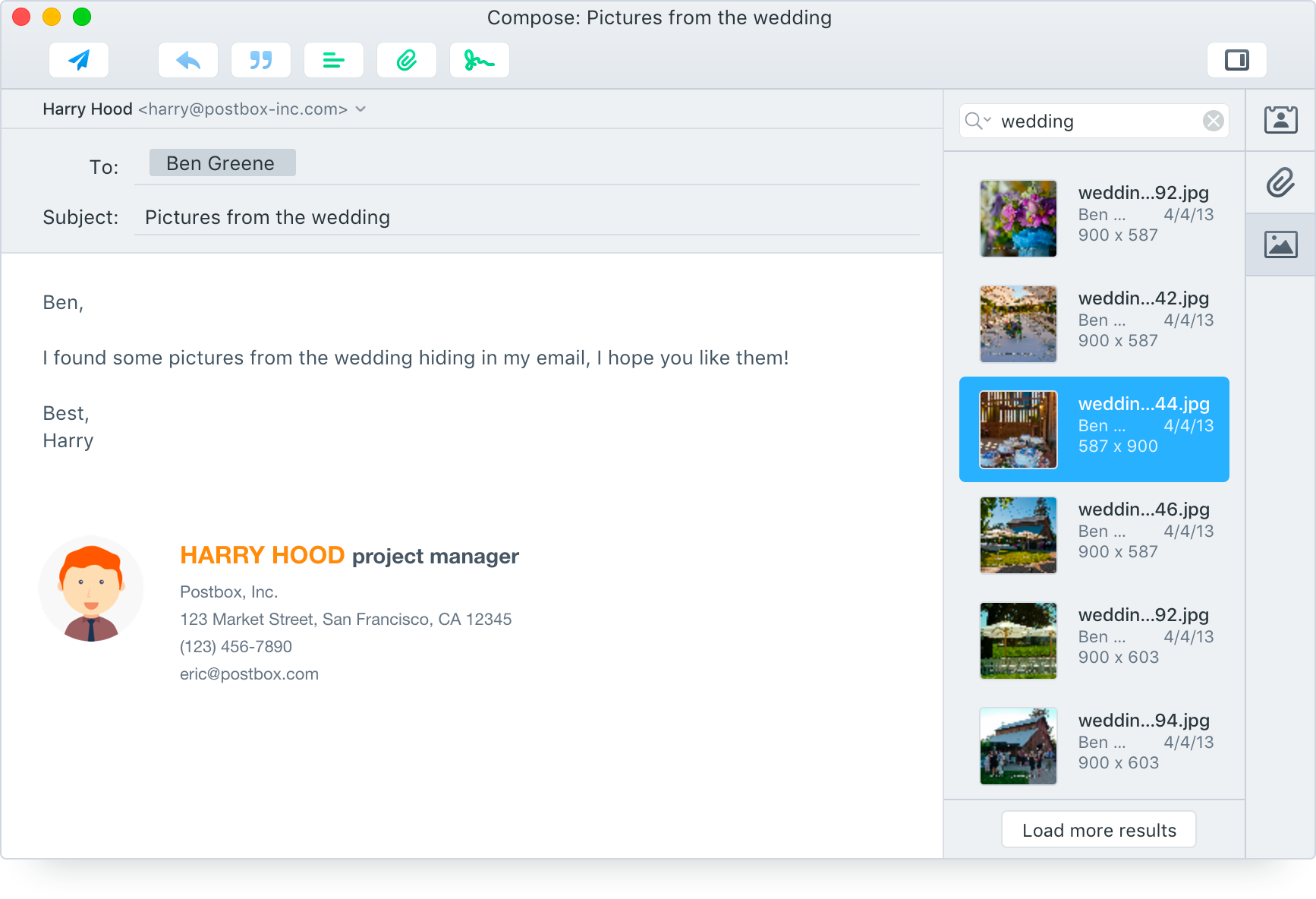Send the composed email
Screen dimensions: 1316x899
(x=78, y=60)
